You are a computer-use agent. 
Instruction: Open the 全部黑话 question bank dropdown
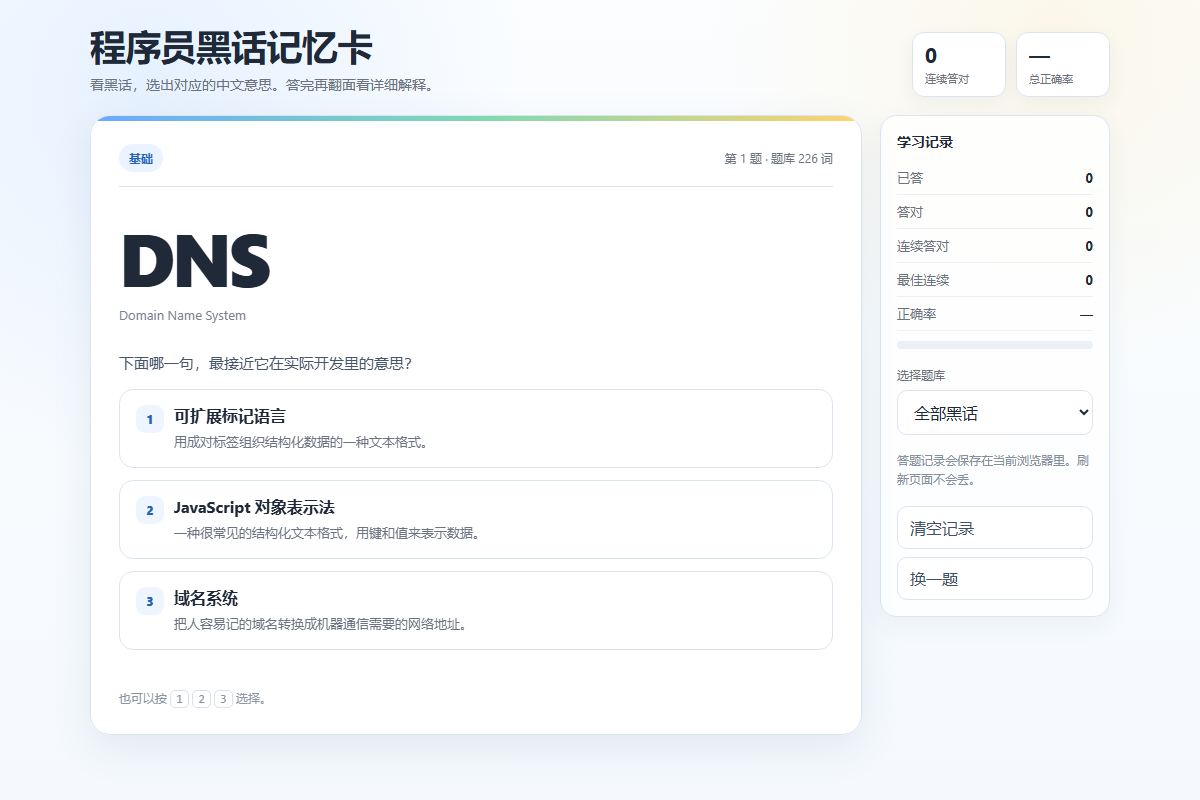[x=995, y=413]
